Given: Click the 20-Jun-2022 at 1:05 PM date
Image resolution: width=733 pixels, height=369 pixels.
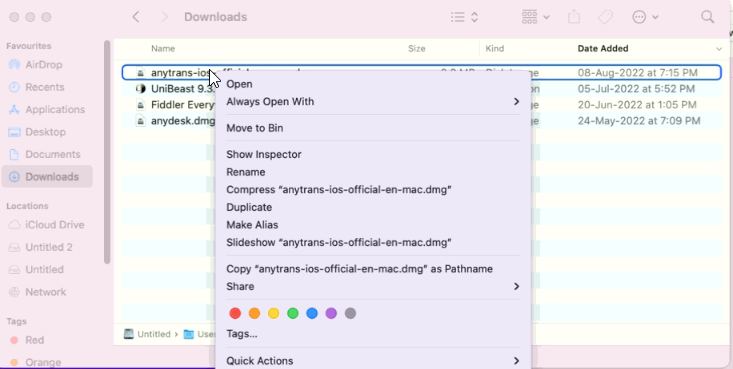Looking at the screenshot, I should coord(637,105).
